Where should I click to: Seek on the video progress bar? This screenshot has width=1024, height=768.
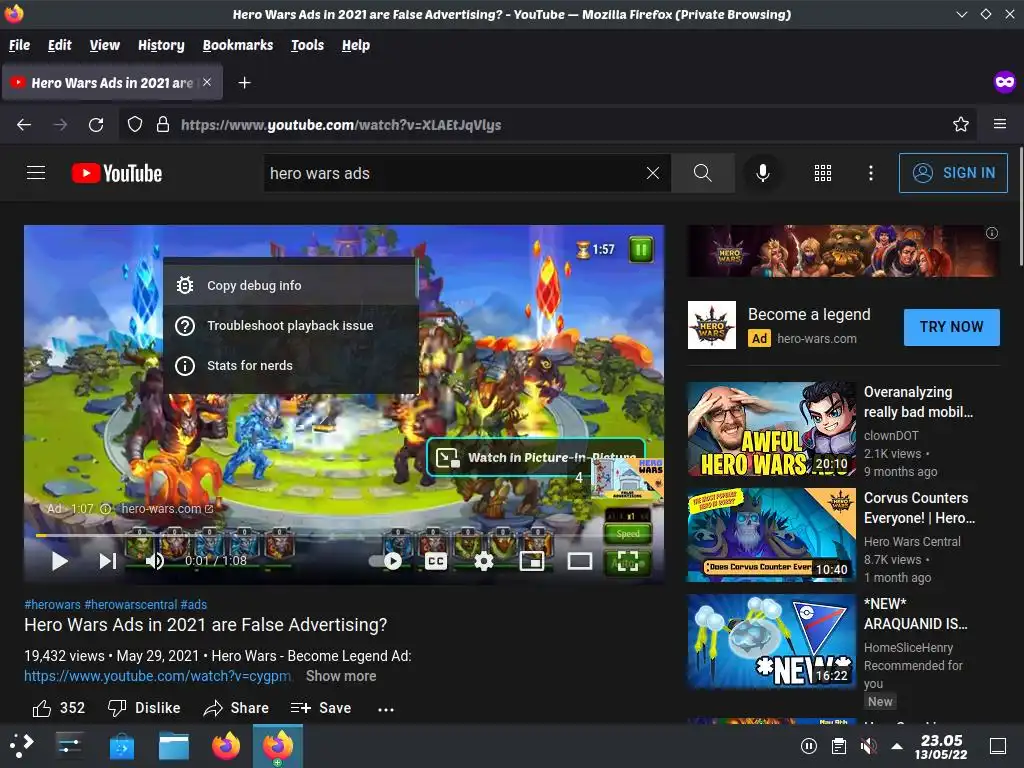[344, 536]
